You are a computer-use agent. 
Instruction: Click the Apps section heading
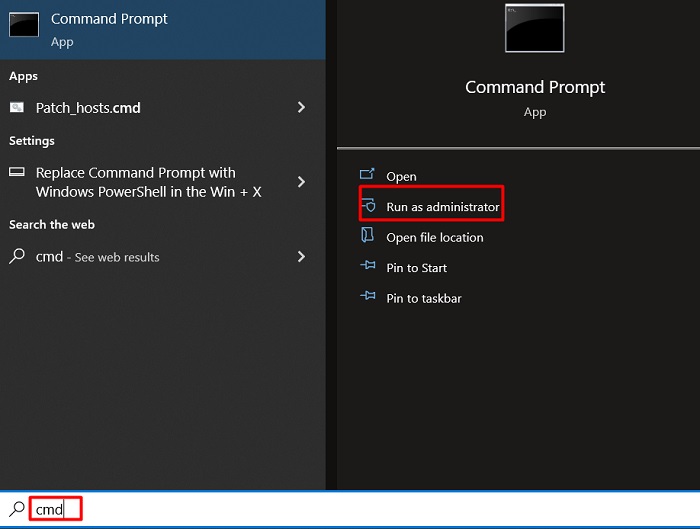click(x=23, y=76)
